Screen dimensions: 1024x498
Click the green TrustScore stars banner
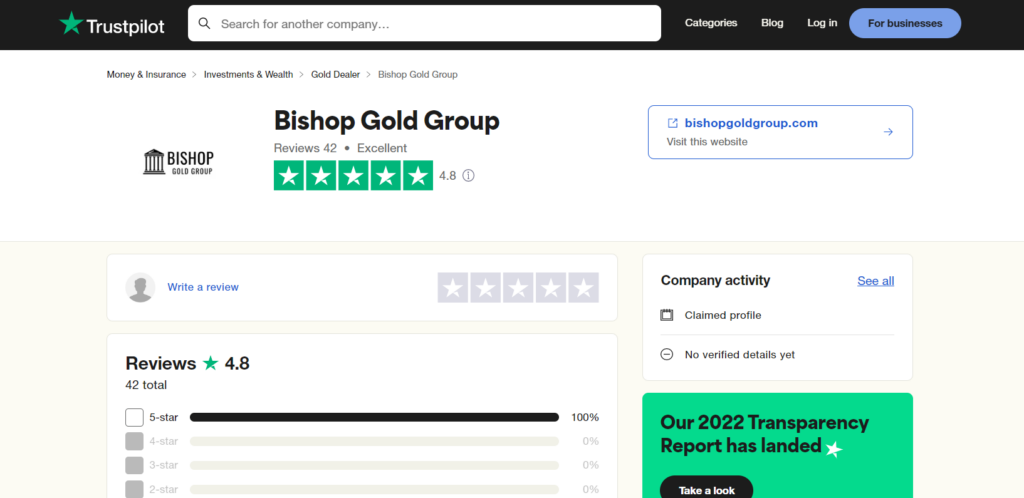coord(353,176)
